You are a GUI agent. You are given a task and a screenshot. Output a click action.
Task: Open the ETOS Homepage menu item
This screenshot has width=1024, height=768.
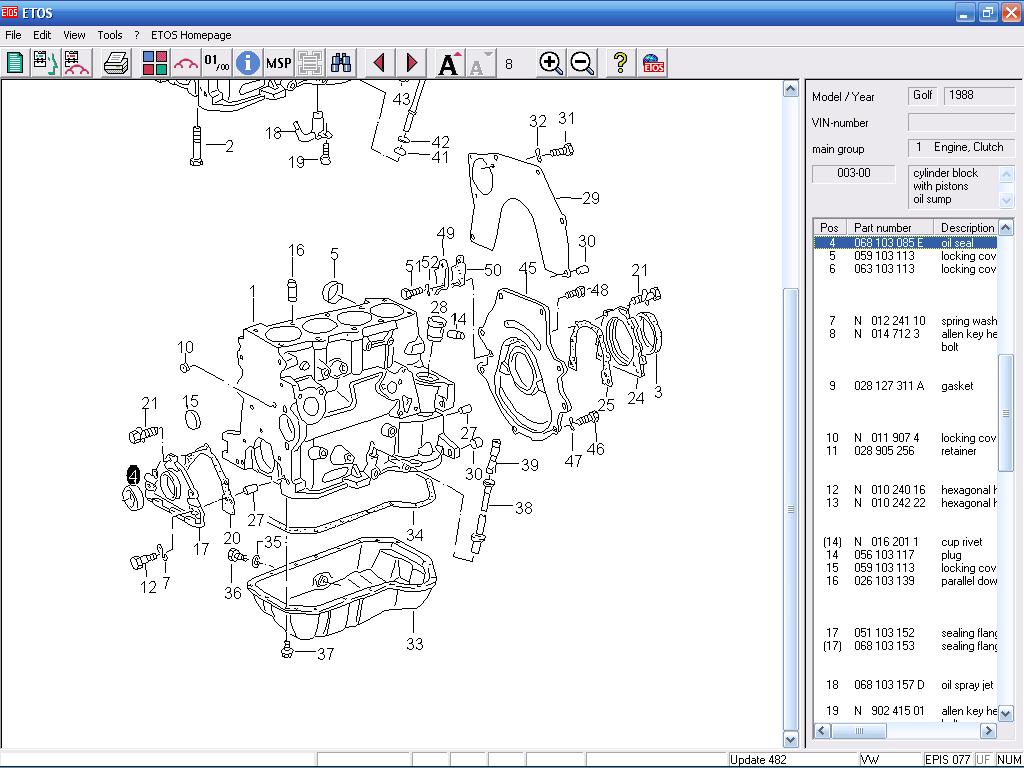pyautogui.click(x=191, y=35)
